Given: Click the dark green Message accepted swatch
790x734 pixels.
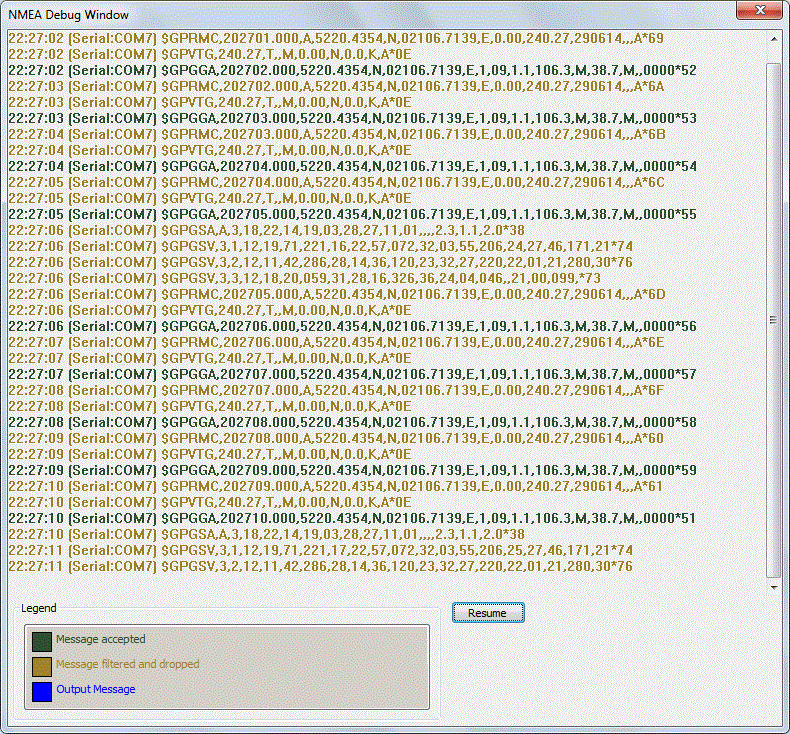Looking at the screenshot, I should click(x=42, y=642).
